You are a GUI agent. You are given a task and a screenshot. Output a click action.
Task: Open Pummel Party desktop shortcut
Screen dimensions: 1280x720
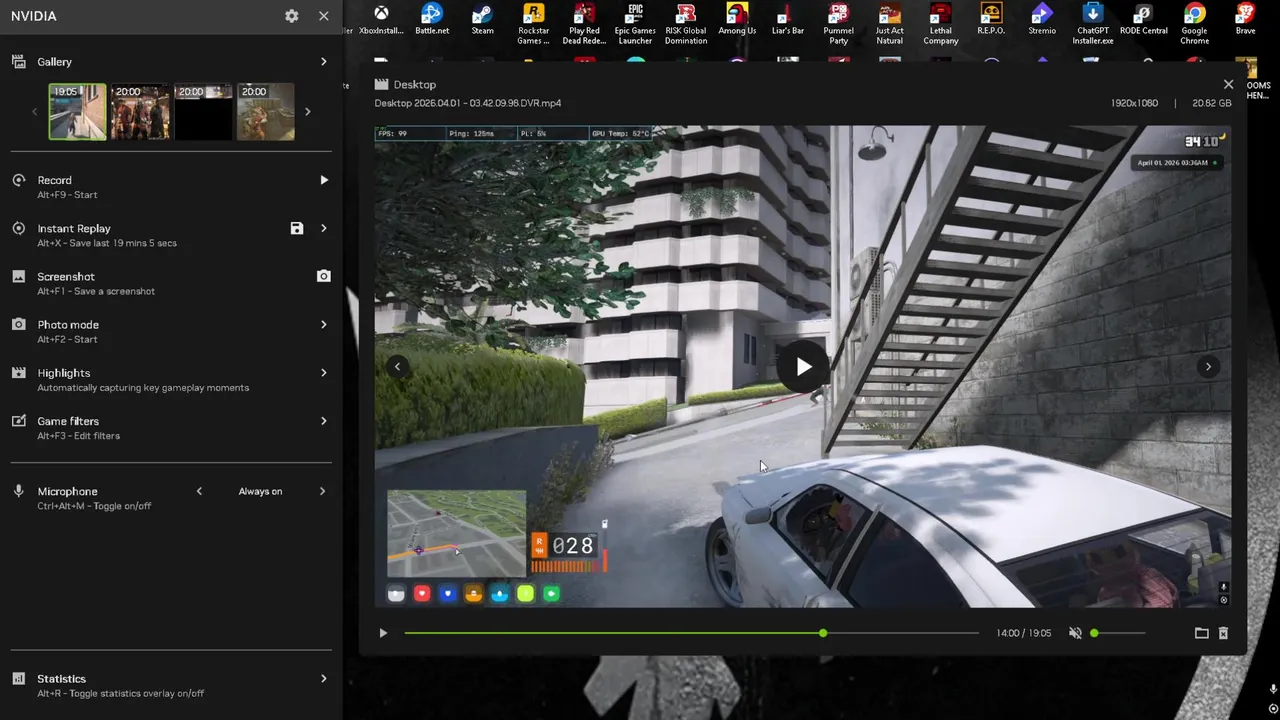point(839,24)
